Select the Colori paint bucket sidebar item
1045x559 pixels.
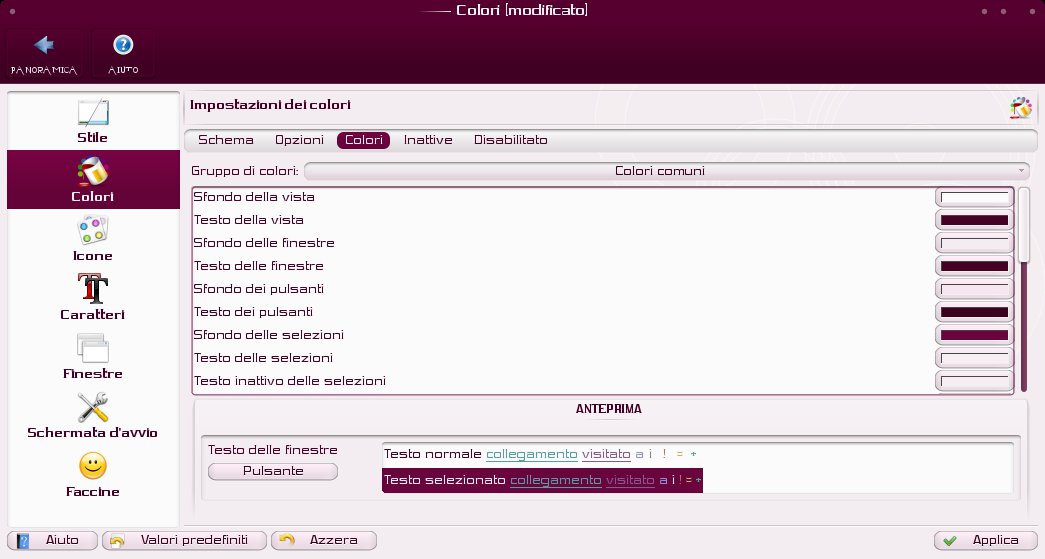(93, 179)
